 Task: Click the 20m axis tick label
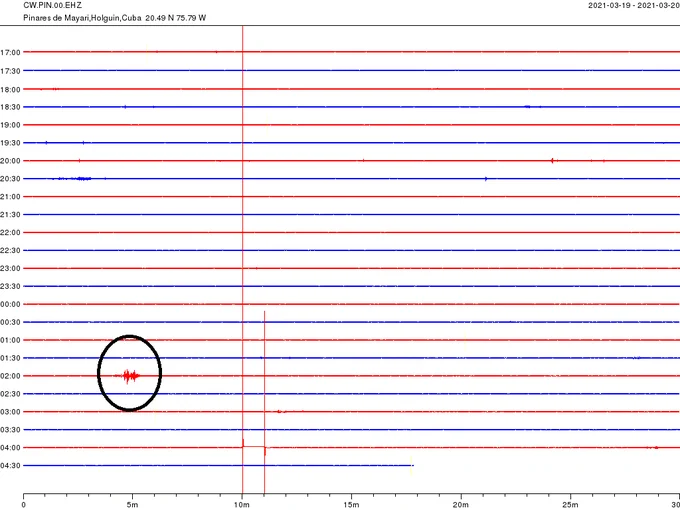461,505
